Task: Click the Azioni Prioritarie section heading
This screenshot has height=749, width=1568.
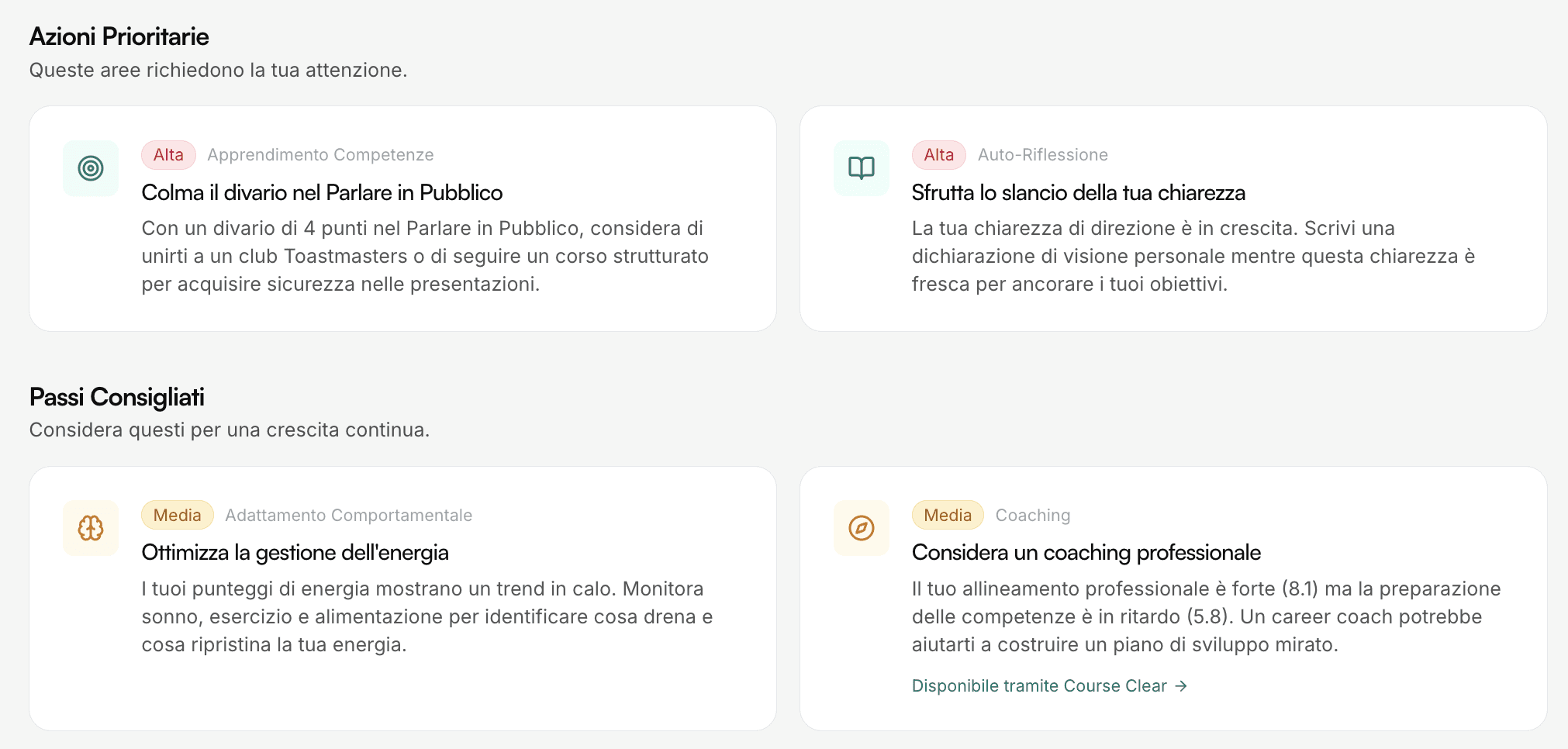Action: tap(119, 36)
